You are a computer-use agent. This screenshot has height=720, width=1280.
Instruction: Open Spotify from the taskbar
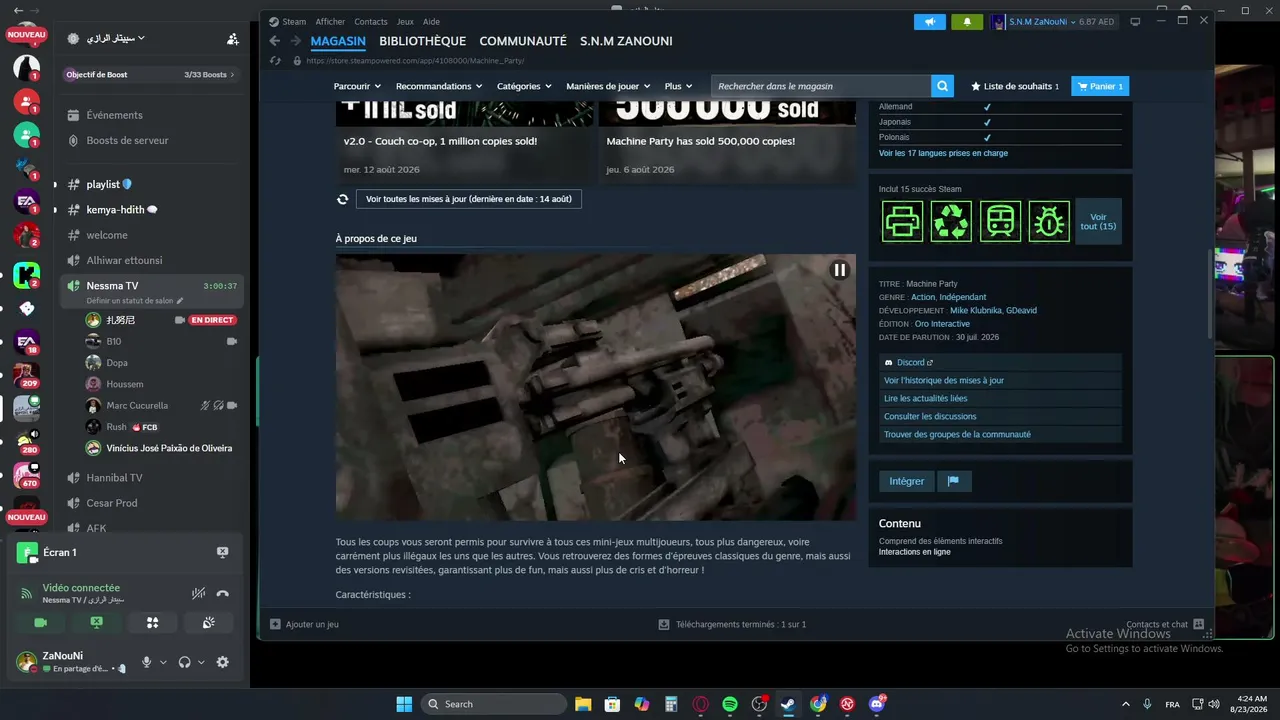pyautogui.click(x=730, y=704)
